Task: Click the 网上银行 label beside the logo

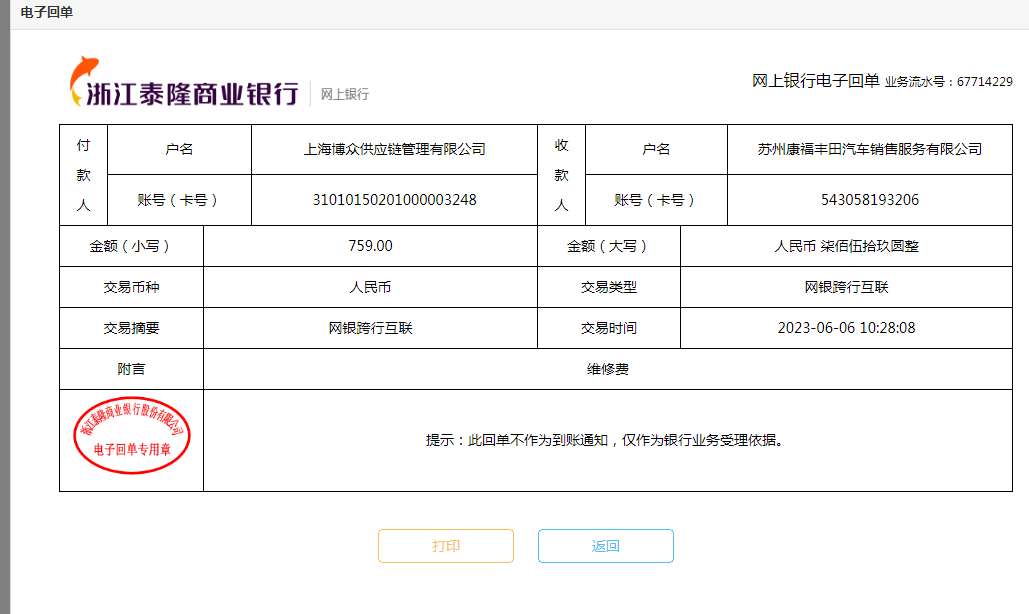Action: (344, 95)
